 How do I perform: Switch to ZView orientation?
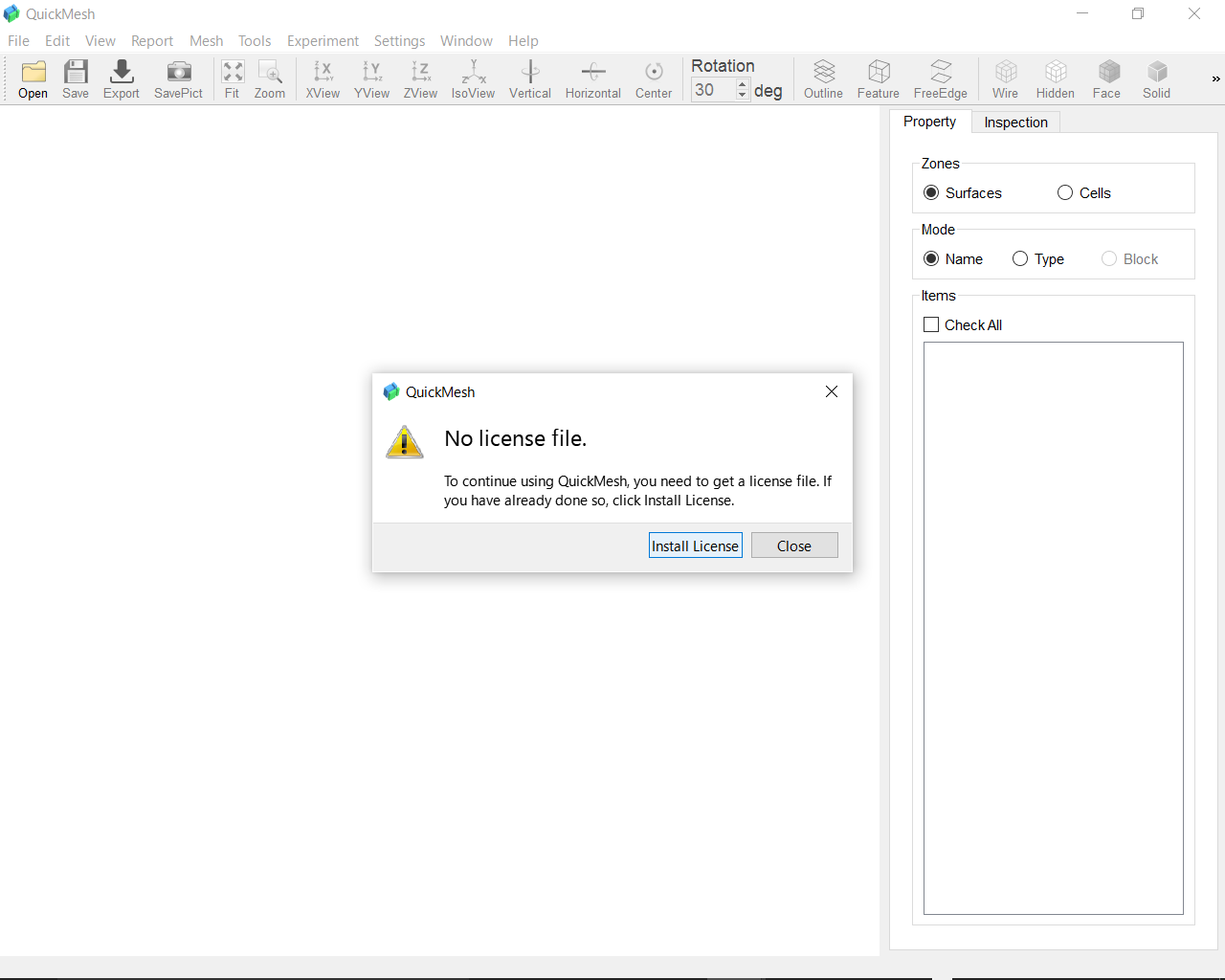pyautogui.click(x=420, y=79)
